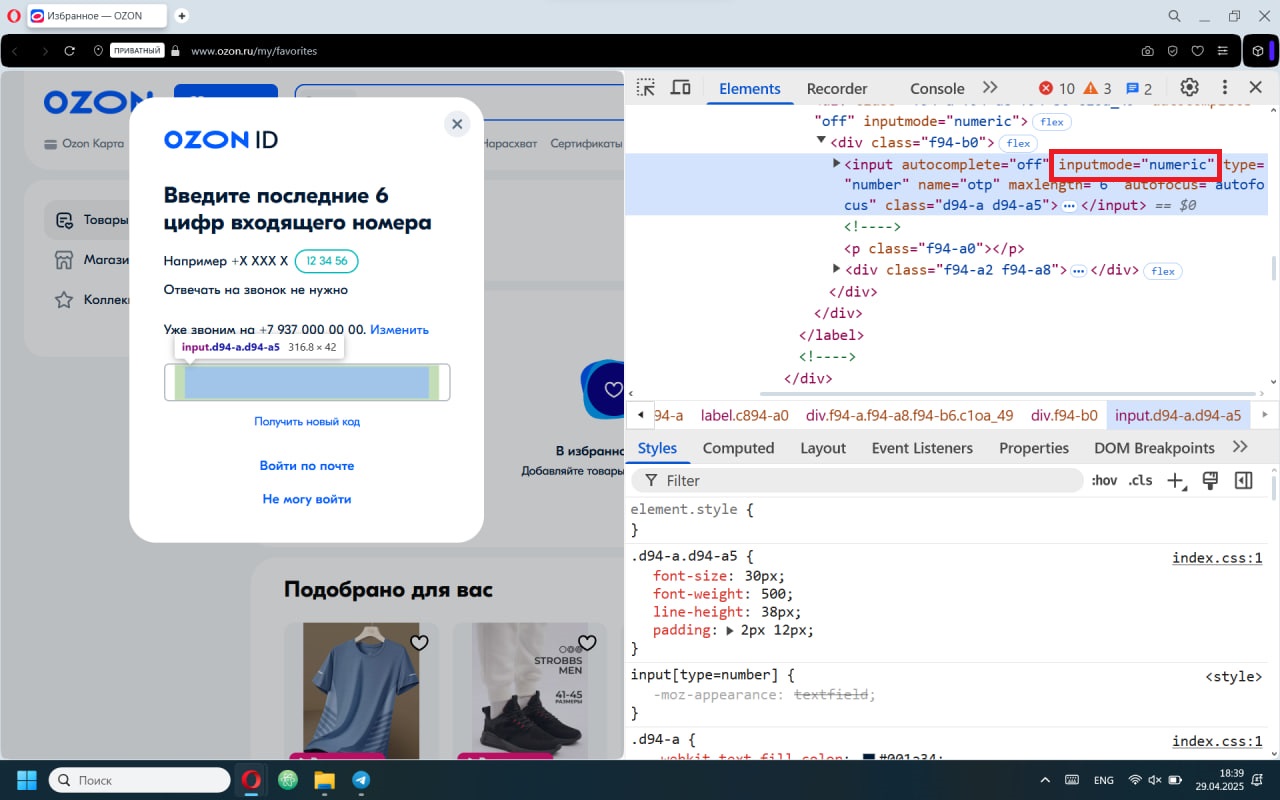
Task: Open the rendering emulation paintbrush icon
Action: click(x=1210, y=481)
